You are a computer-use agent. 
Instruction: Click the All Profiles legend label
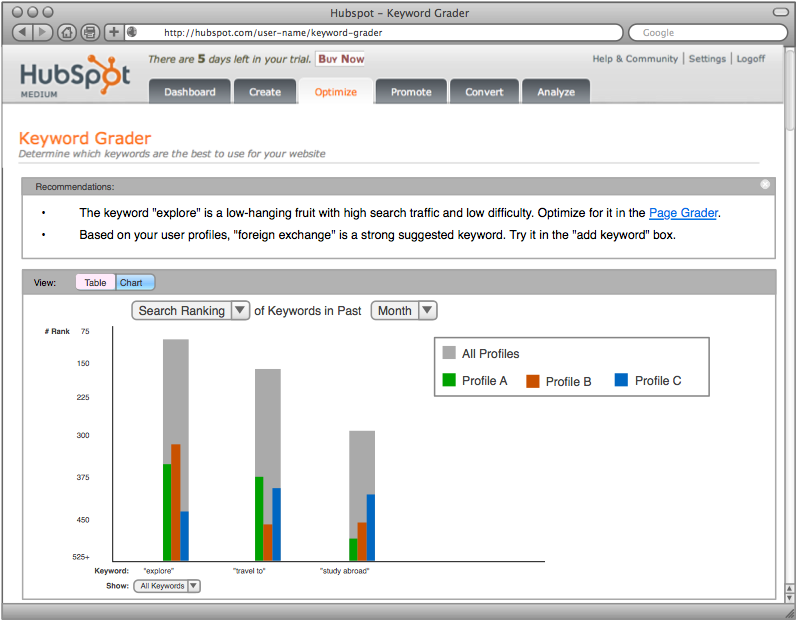(x=491, y=354)
